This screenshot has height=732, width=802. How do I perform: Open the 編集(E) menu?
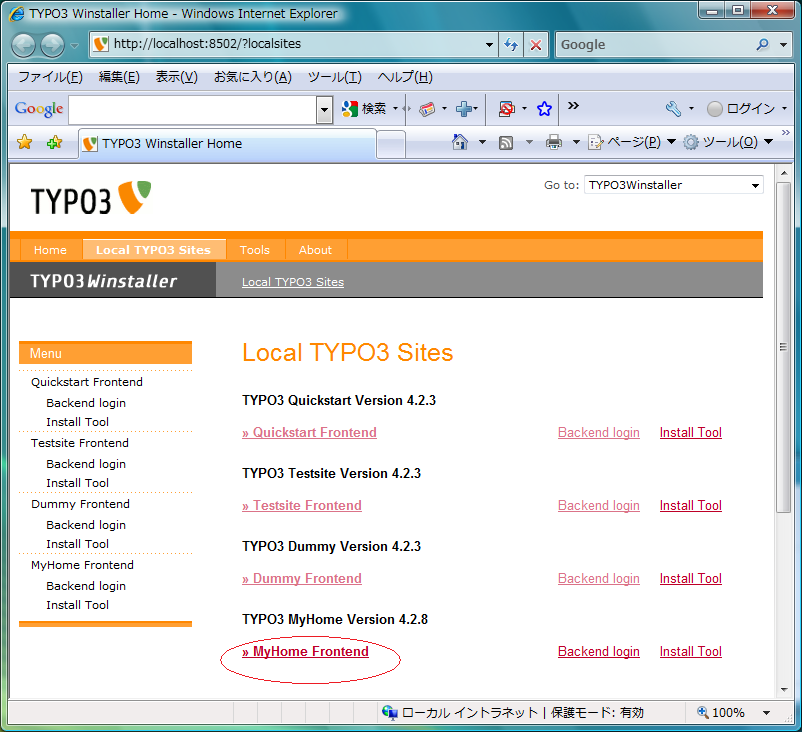tap(119, 77)
